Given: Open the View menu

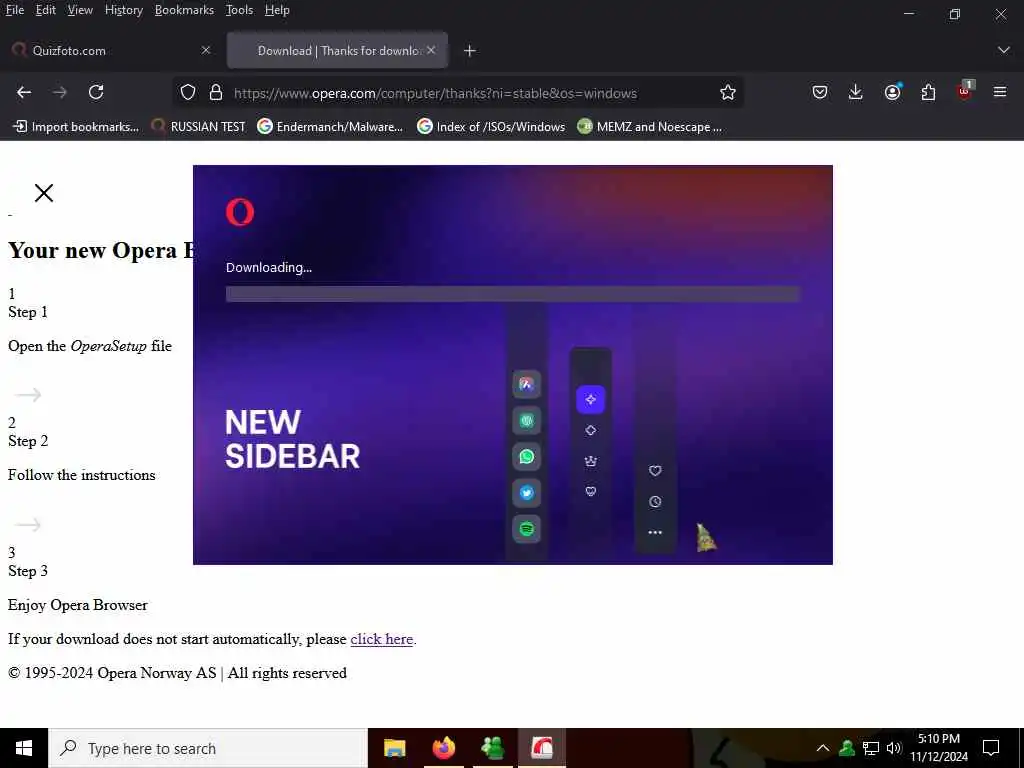Looking at the screenshot, I should 80,10.
